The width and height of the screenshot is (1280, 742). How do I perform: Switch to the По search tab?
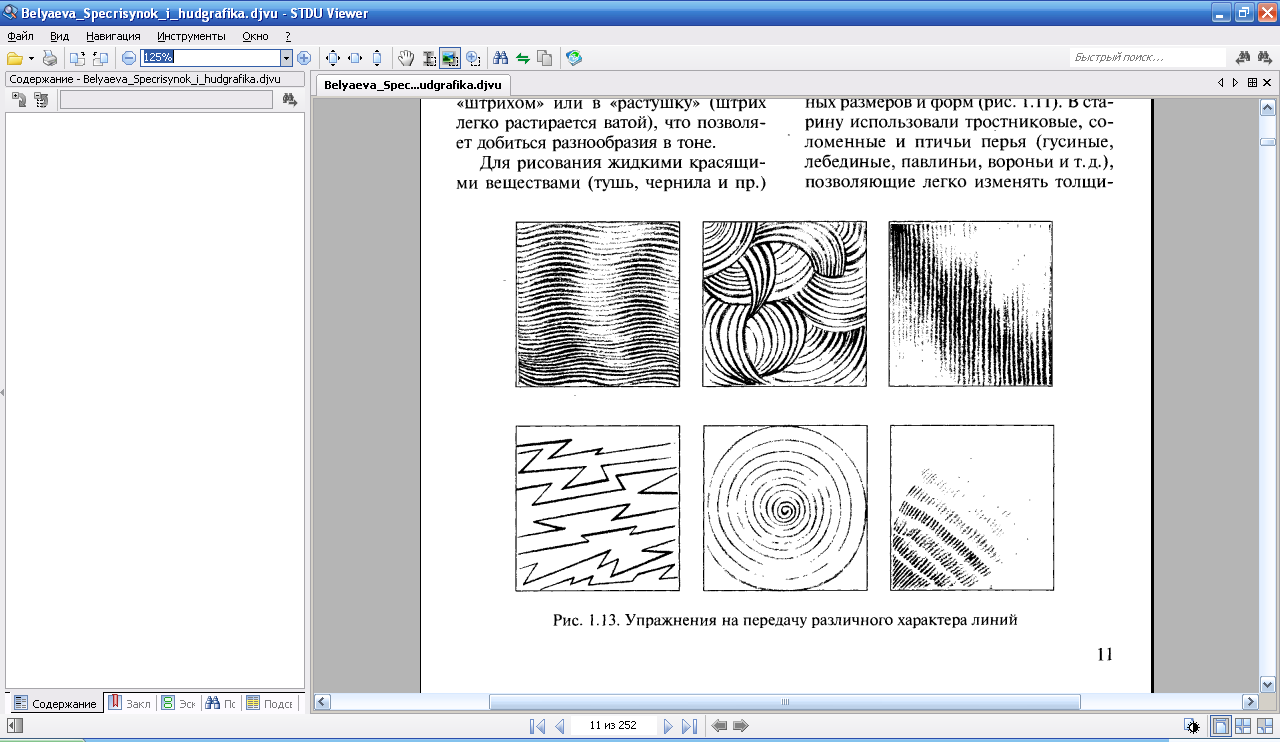click(221, 703)
